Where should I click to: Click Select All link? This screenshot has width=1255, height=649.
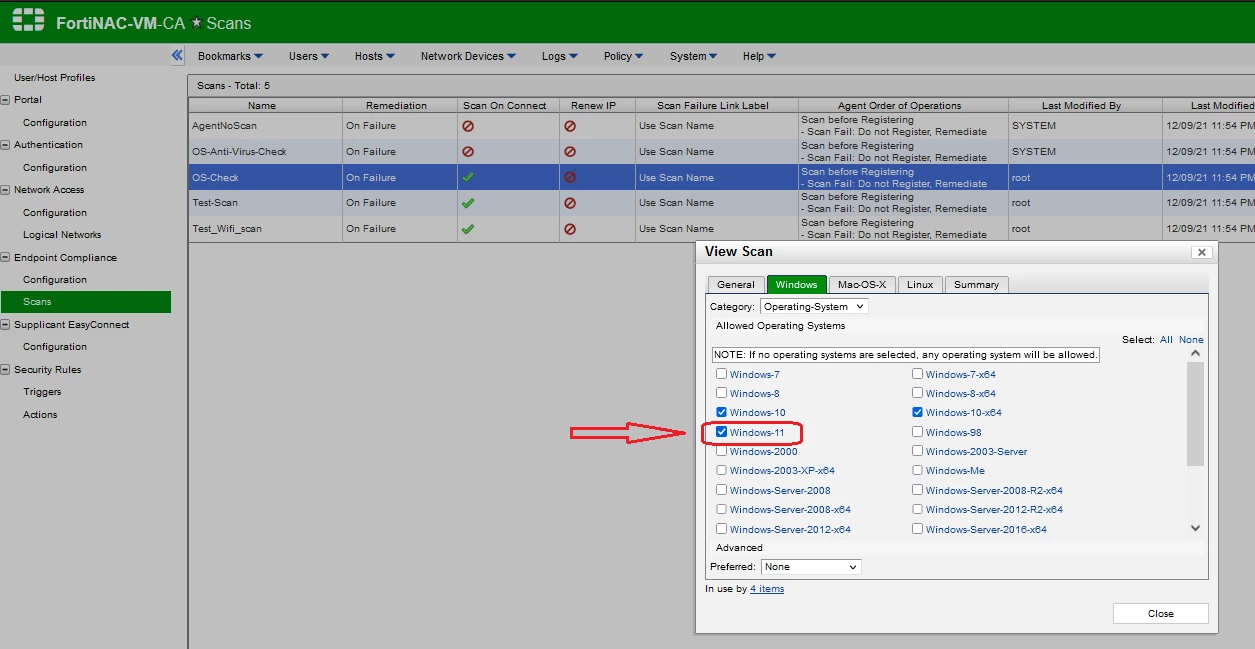1166,340
